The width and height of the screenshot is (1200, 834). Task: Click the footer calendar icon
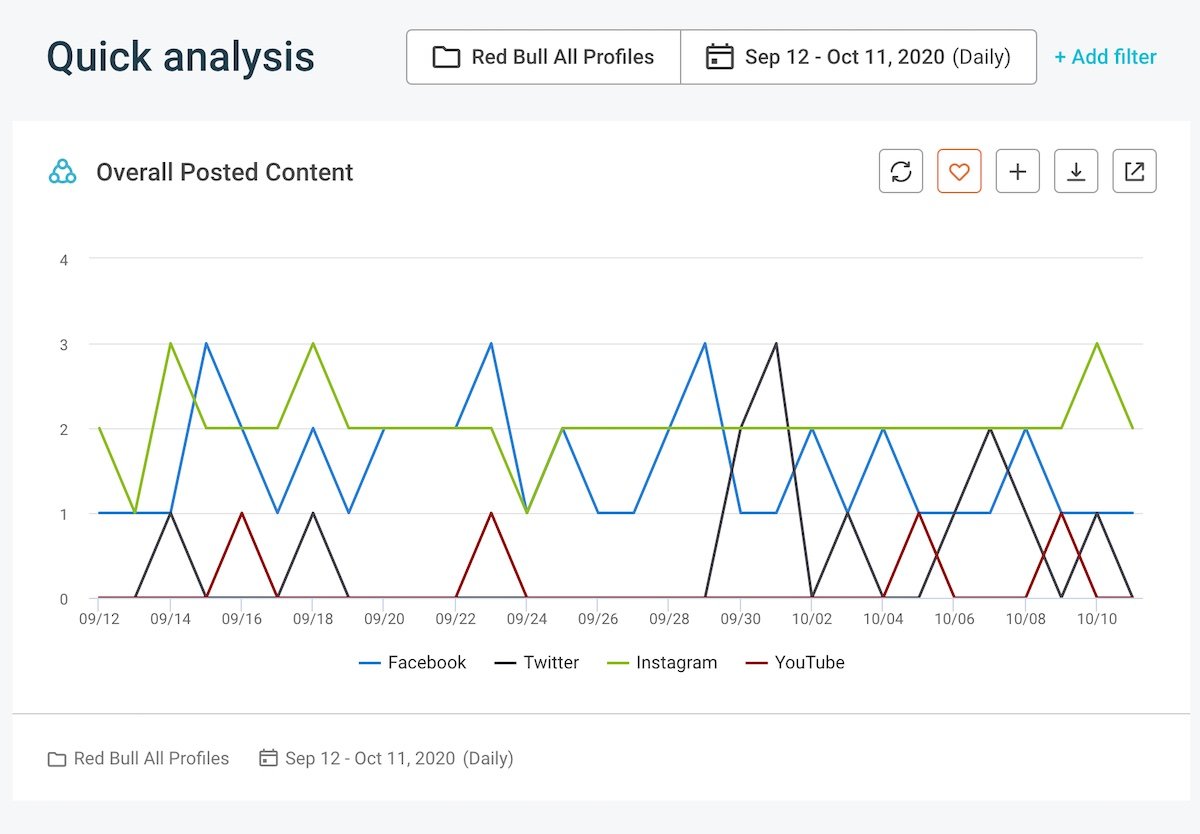(268, 758)
